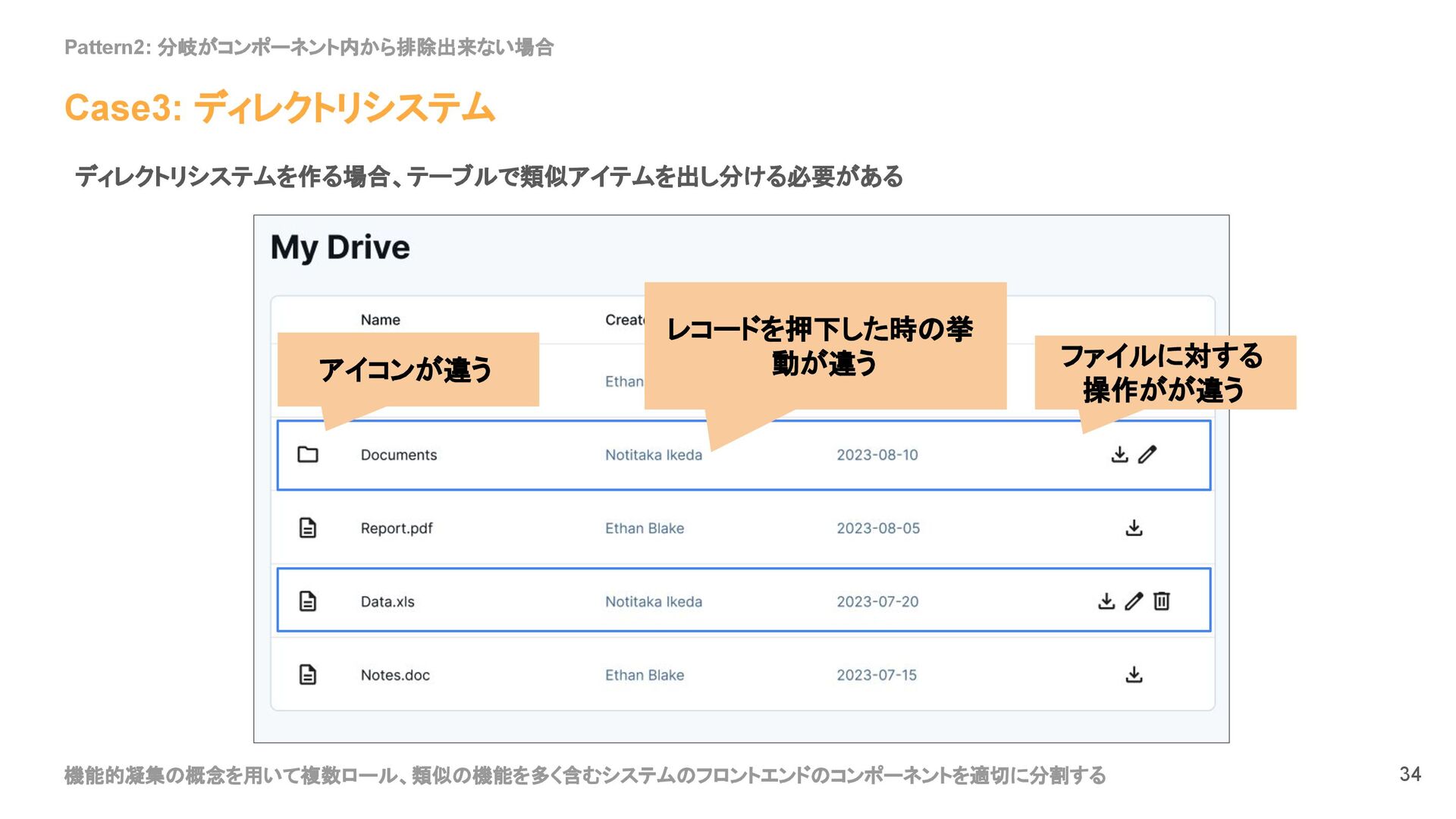This screenshot has width=1456, height=819.
Task: Open the Documents folder name
Action: [x=399, y=455]
